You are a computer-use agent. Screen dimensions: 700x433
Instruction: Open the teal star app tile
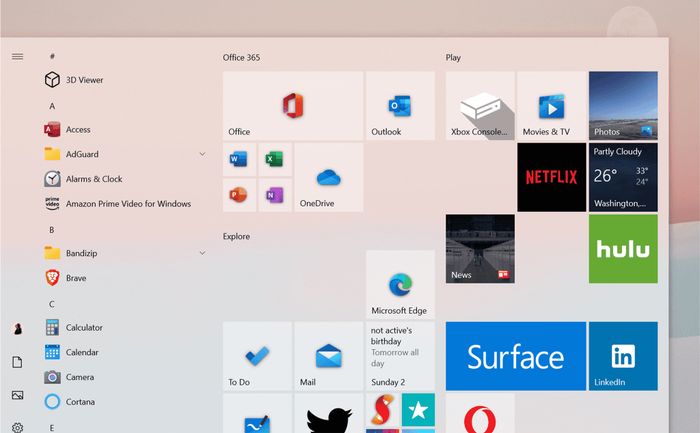point(418,410)
